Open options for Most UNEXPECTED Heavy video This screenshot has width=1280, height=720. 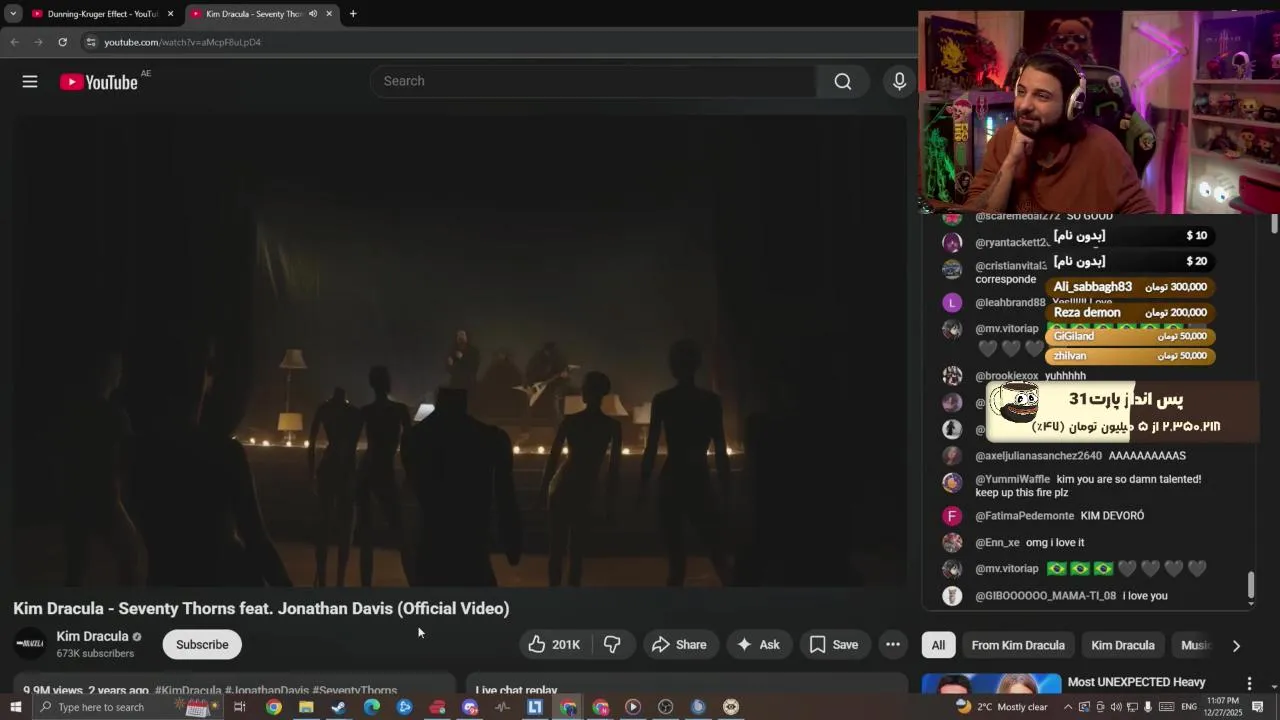[1249, 684]
